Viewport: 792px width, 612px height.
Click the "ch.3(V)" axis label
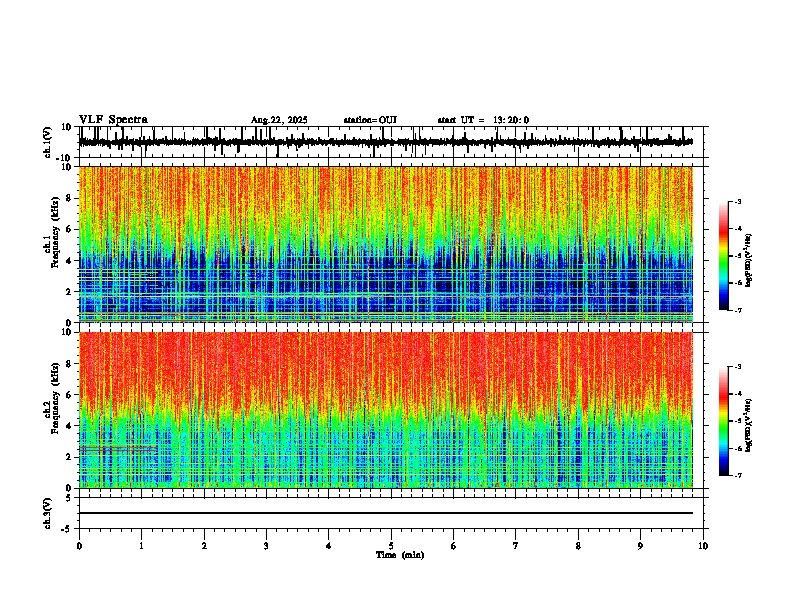(48, 513)
